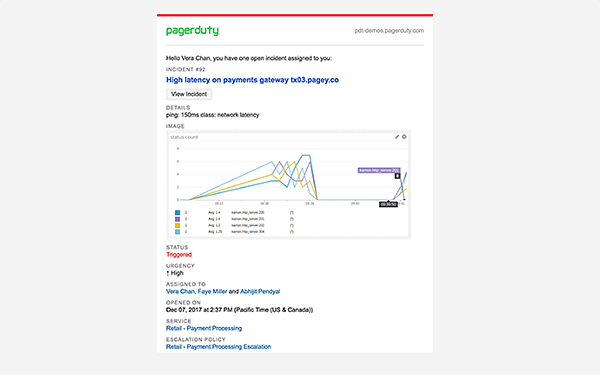Click the Hello Vera Chan greeting text
Image resolution: width=600 pixels, height=375 pixels.
(x=249, y=59)
